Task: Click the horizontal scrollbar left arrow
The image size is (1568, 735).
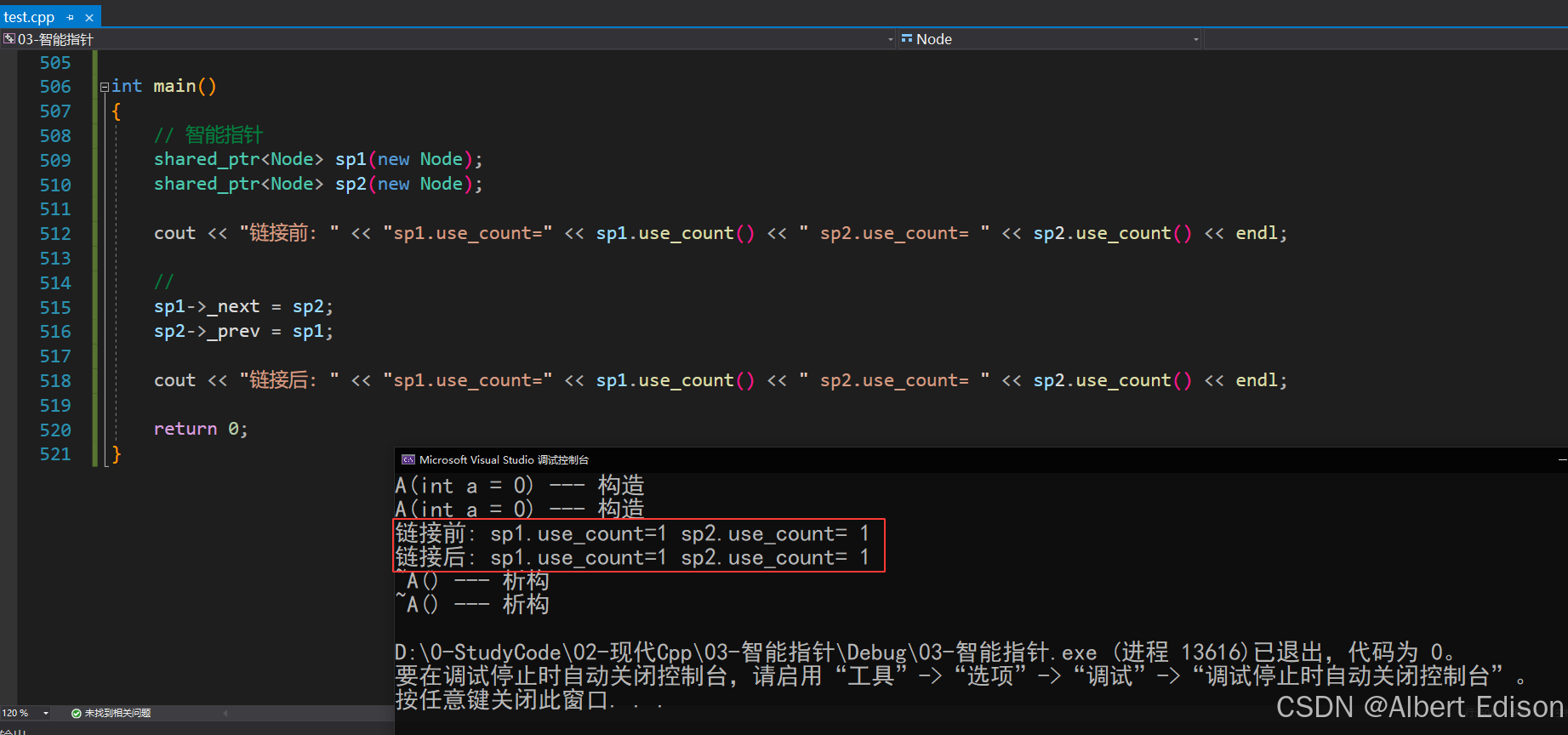Action: (225, 713)
